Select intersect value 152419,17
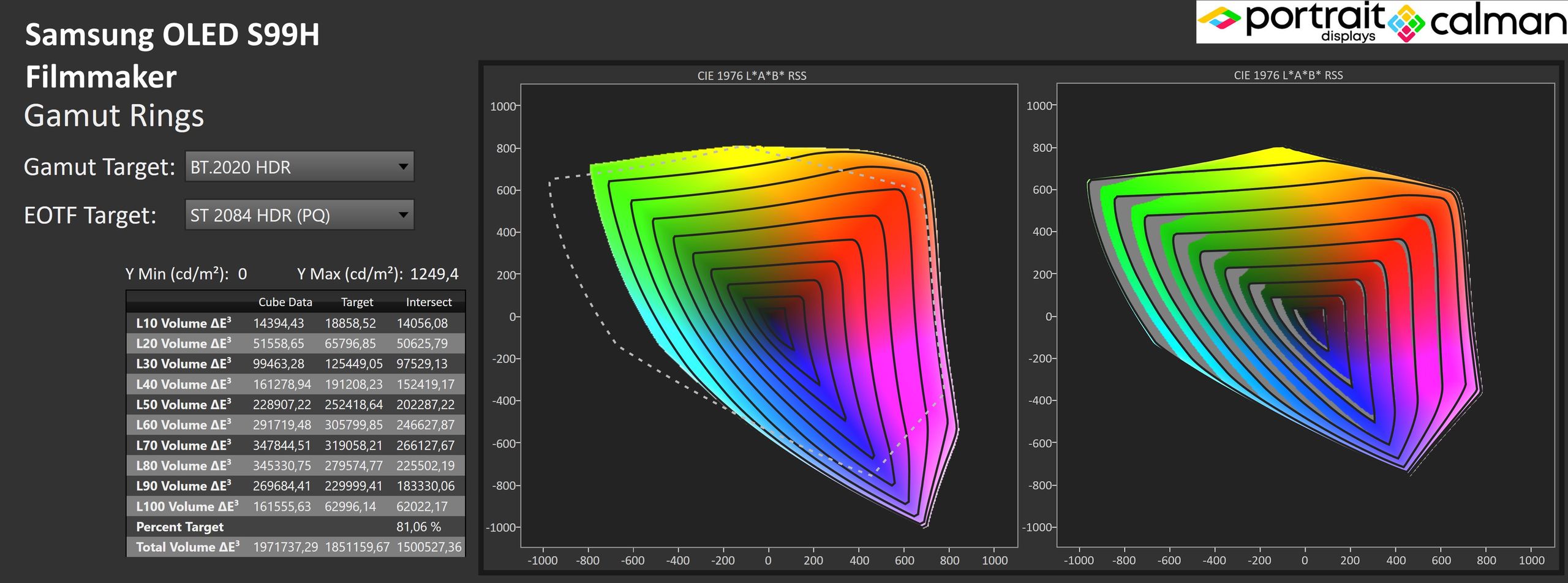Viewport: 1568px width, 583px height. [x=426, y=385]
